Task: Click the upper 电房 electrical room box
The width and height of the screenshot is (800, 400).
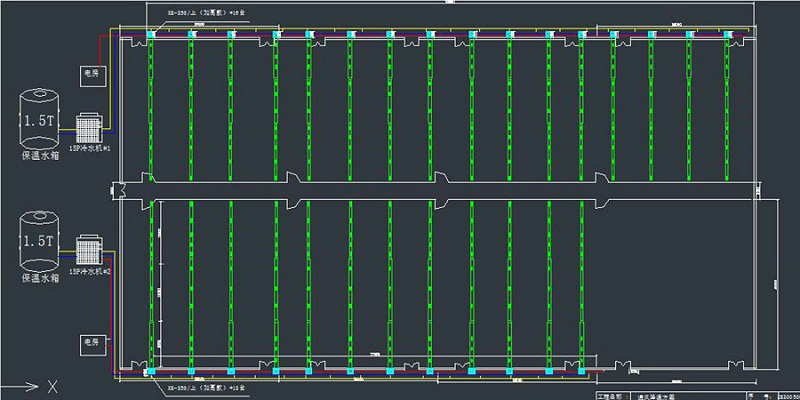Action: [93, 74]
